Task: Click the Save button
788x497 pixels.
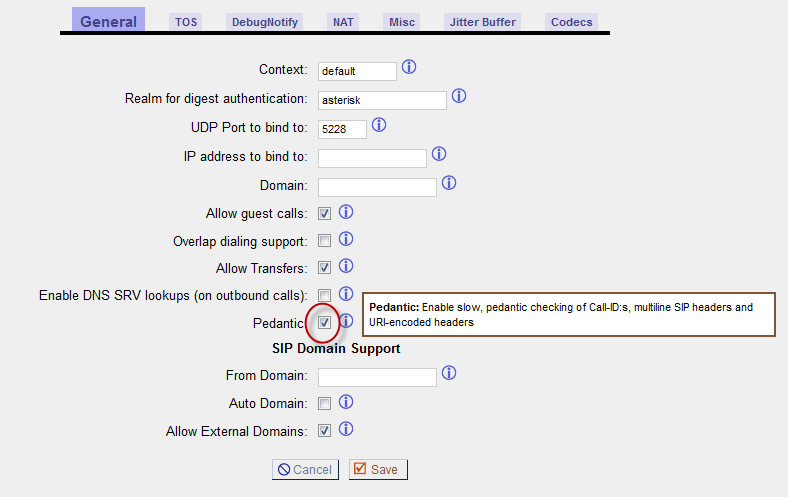Action: (378, 469)
